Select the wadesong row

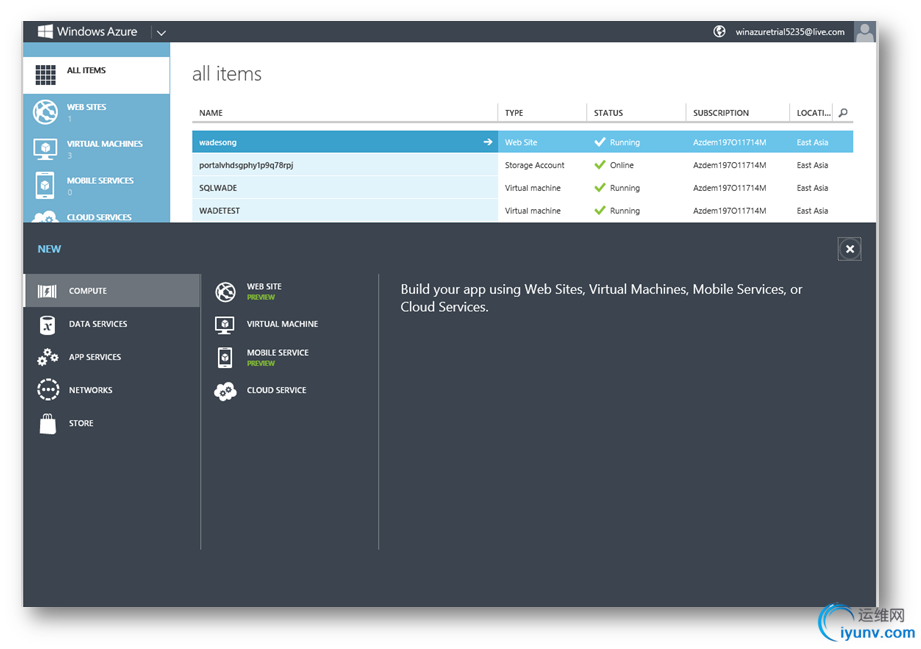coord(522,142)
